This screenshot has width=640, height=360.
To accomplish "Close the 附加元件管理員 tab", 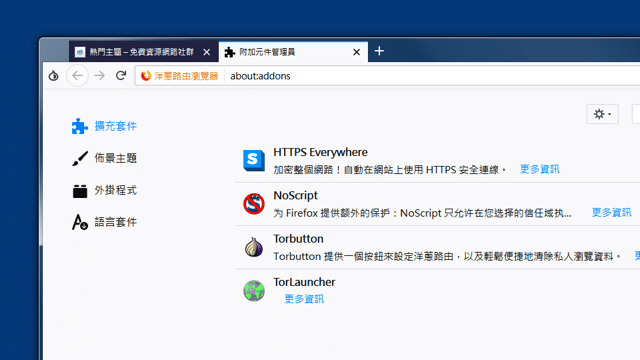I will coord(356,52).
